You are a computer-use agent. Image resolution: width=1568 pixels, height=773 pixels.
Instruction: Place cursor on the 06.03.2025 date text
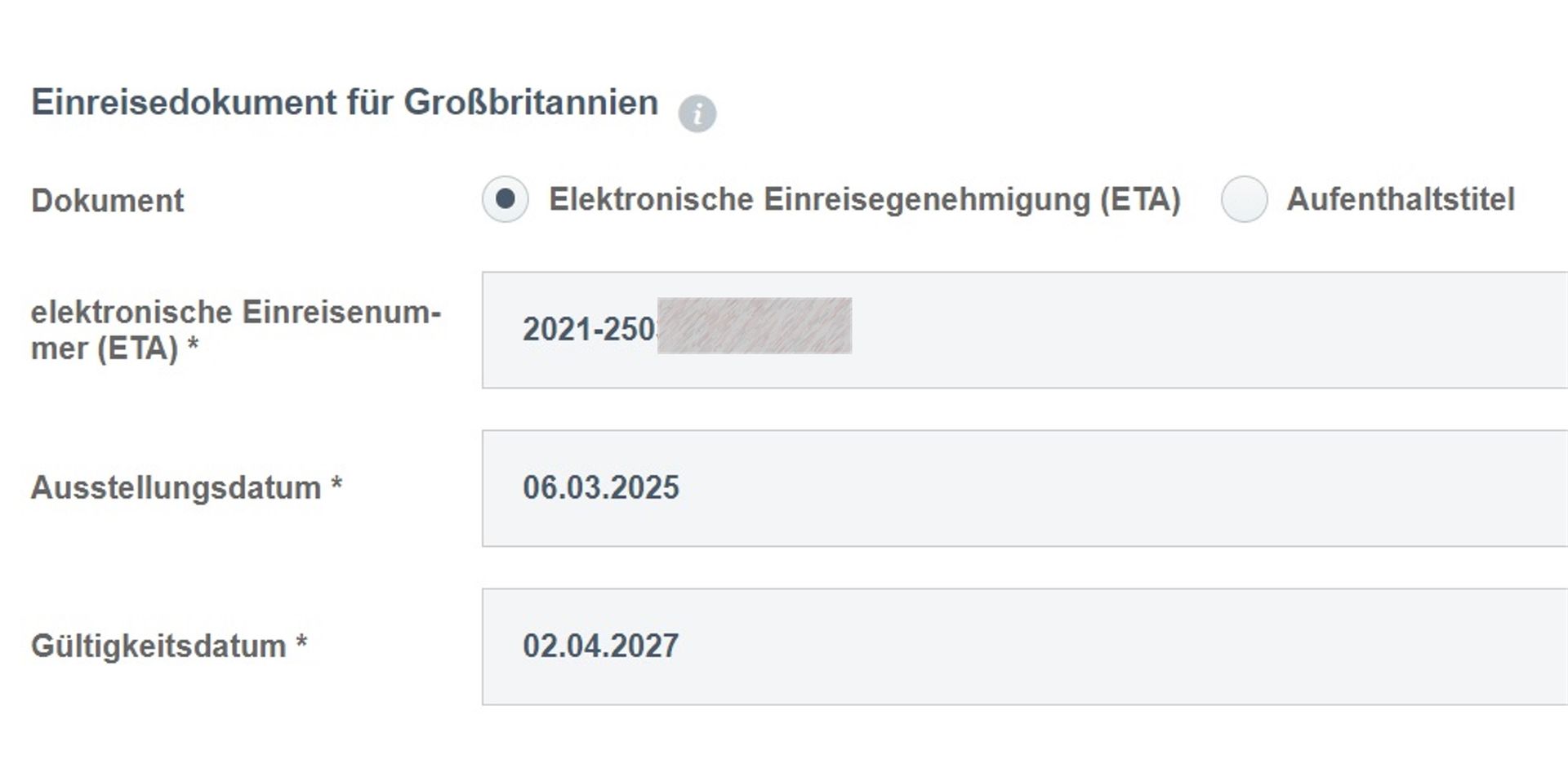(x=601, y=488)
